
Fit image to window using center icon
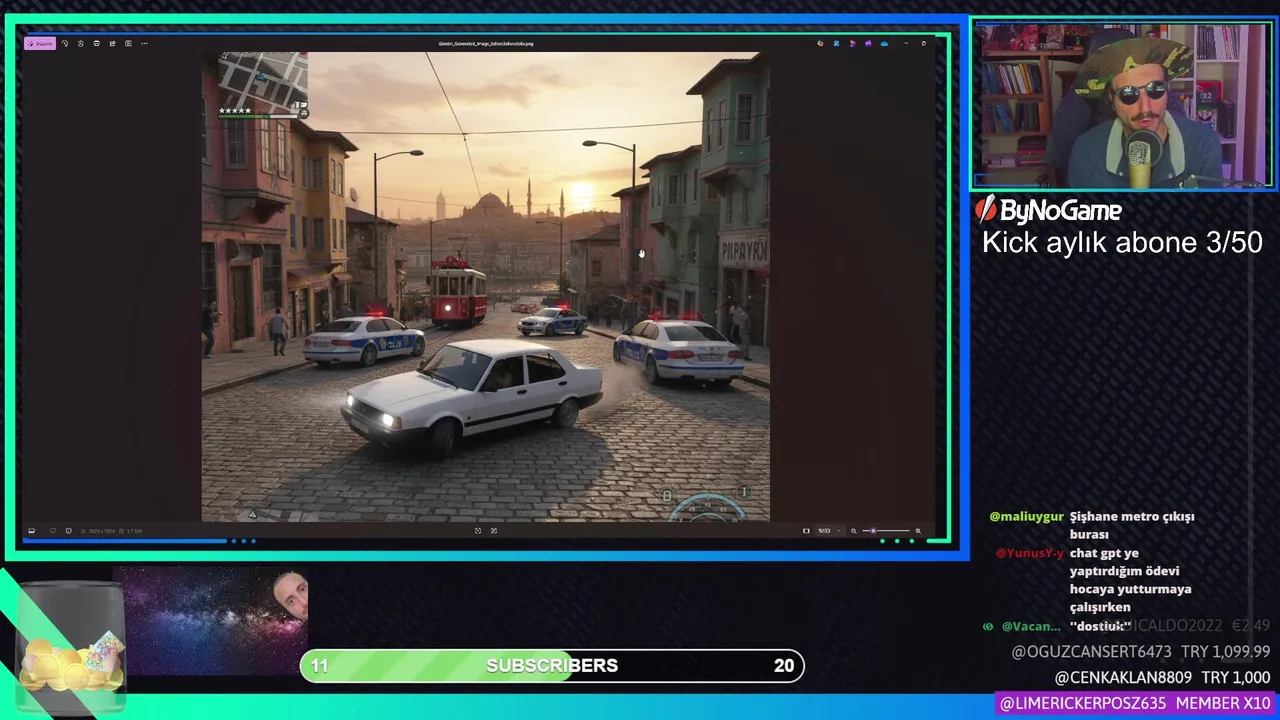pos(478,531)
